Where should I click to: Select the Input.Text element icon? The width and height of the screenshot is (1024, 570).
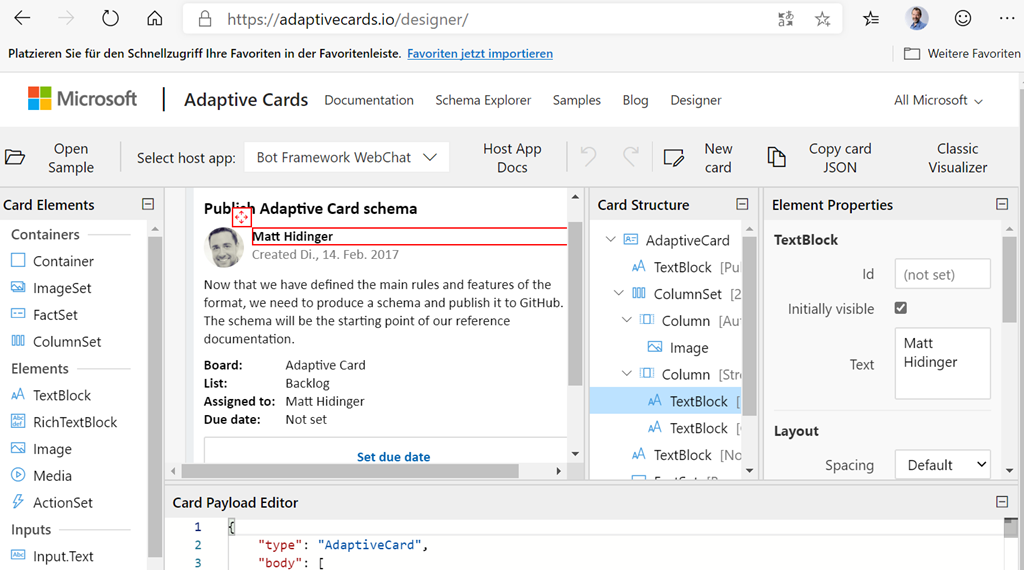coord(18,555)
